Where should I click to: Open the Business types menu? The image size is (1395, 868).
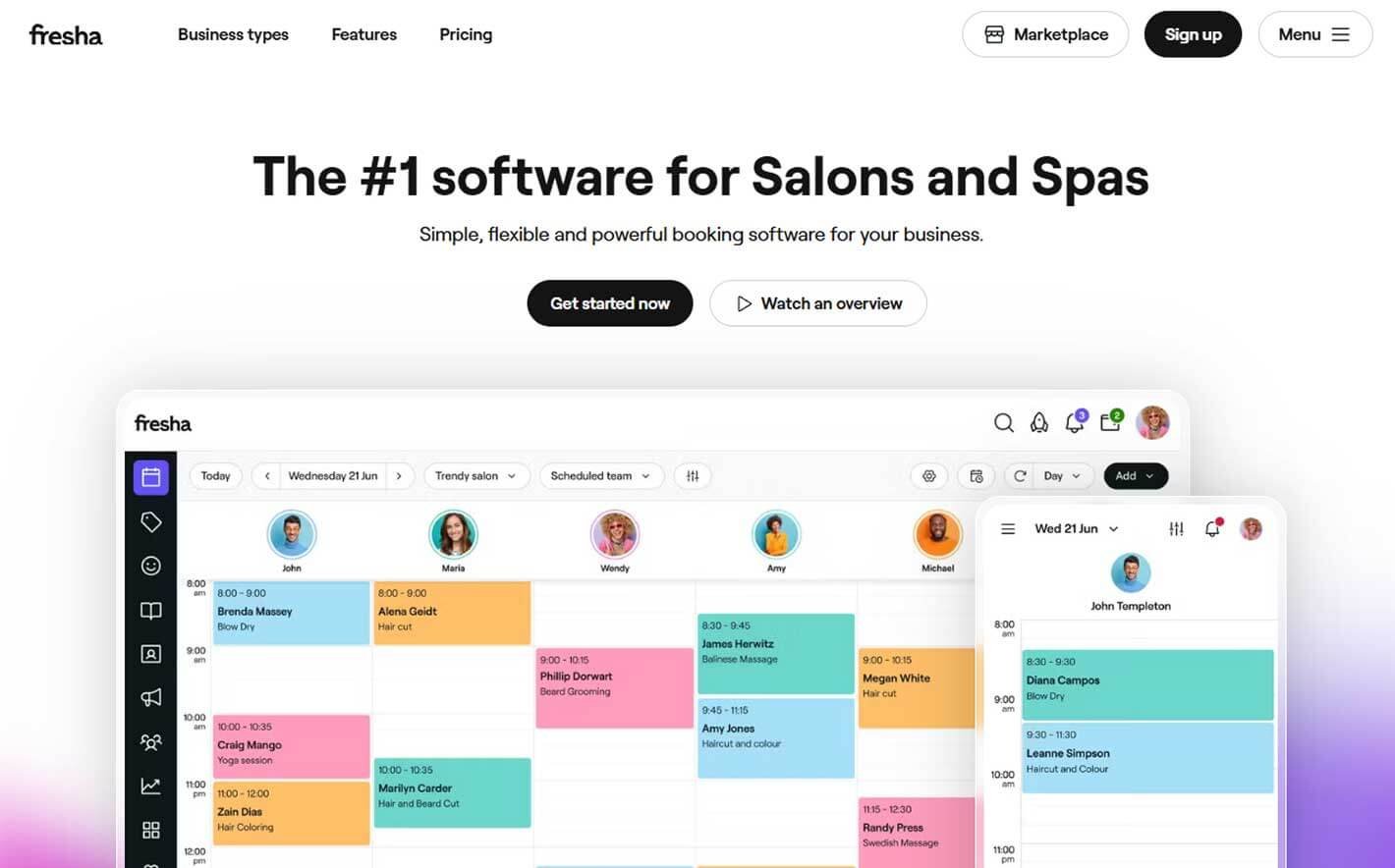(x=233, y=34)
